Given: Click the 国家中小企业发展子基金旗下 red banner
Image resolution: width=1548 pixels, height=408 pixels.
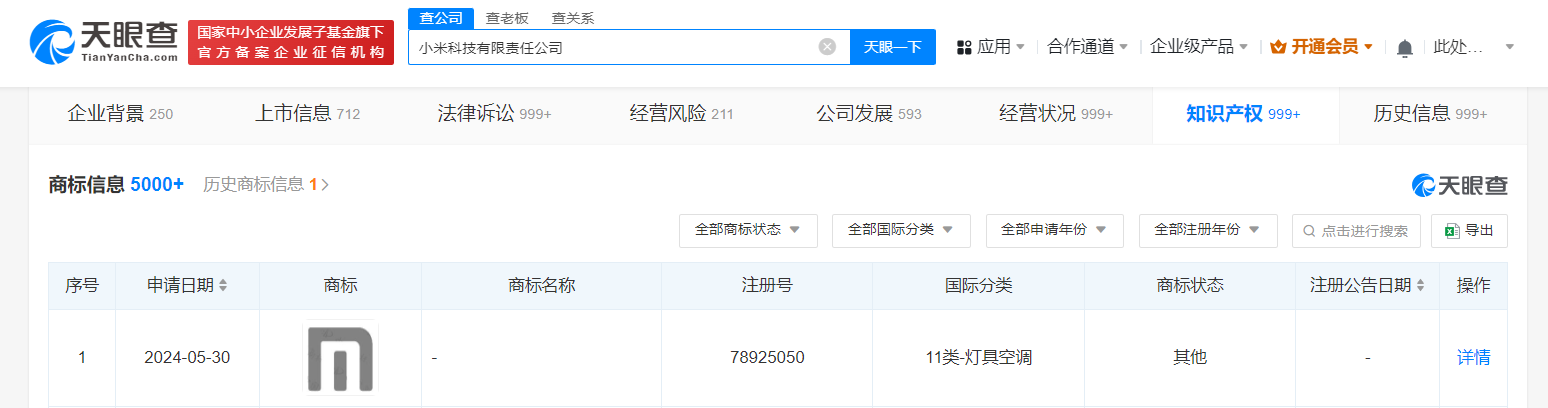Looking at the screenshot, I should (x=290, y=42).
